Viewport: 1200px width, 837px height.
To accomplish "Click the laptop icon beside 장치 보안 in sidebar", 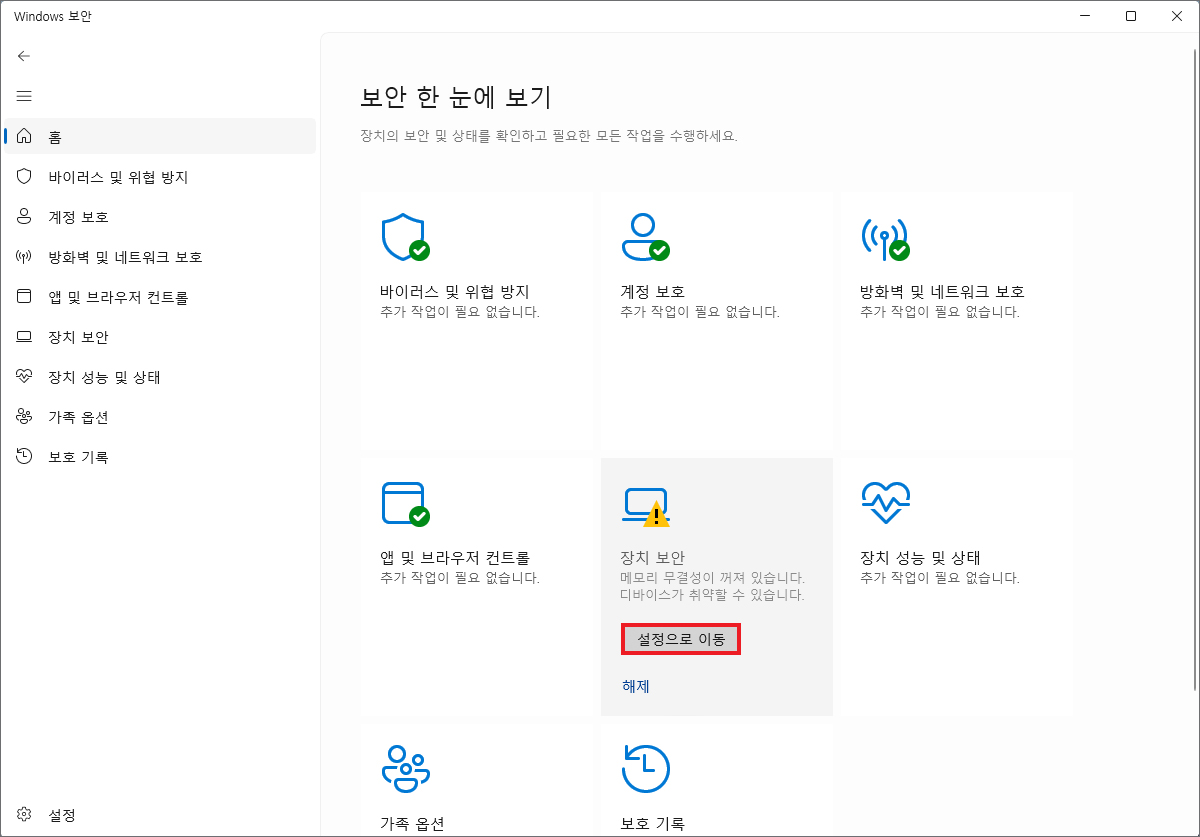I will pyautogui.click(x=25, y=337).
